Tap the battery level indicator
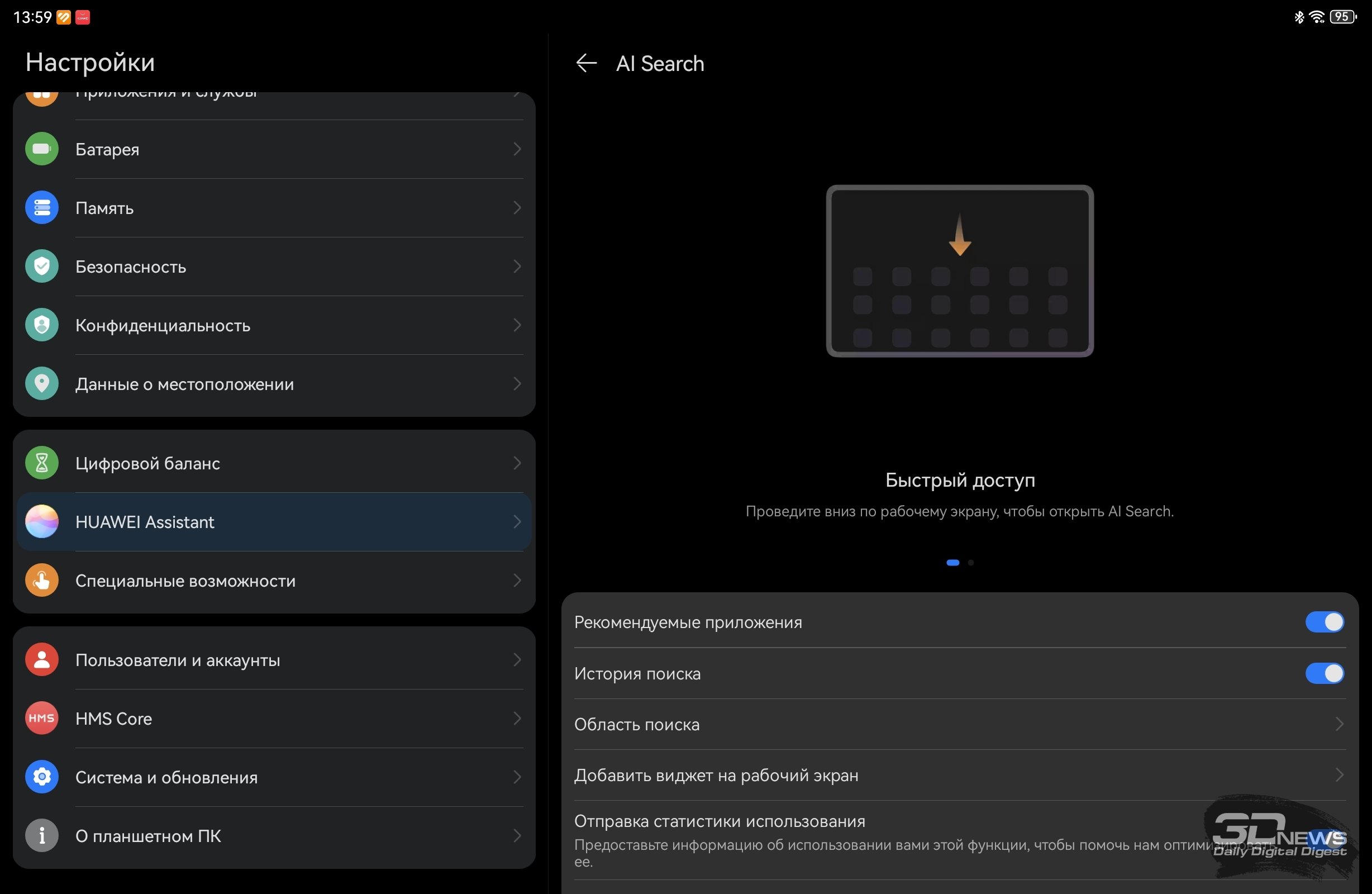This screenshot has width=1372, height=894. (1343, 17)
